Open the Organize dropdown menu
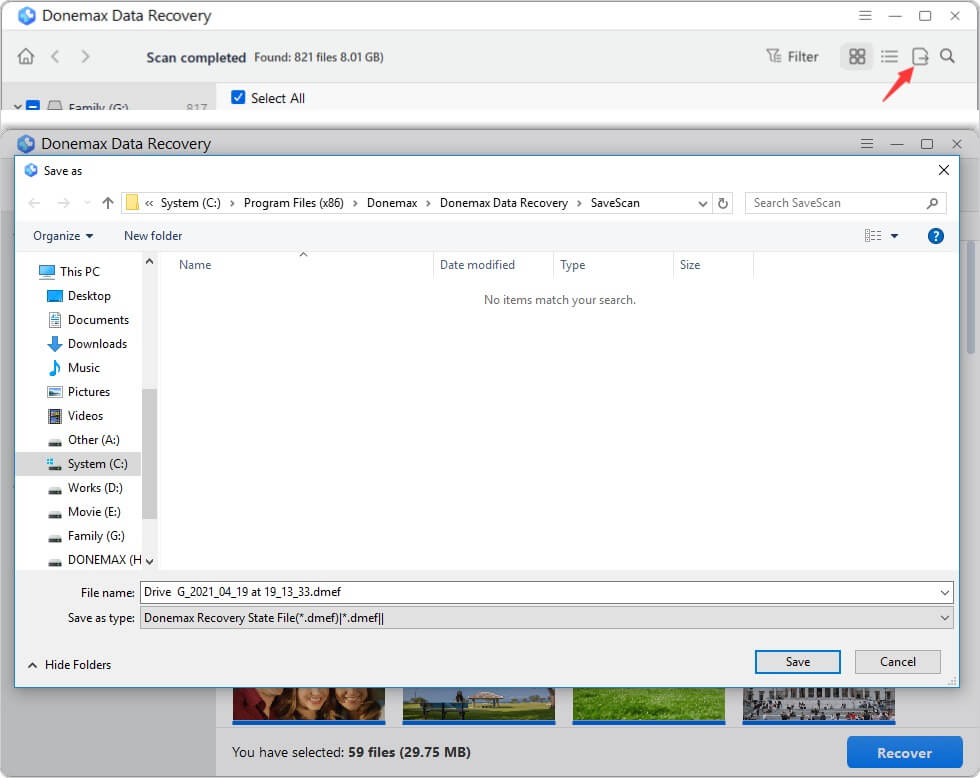980x778 pixels. [63, 236]
